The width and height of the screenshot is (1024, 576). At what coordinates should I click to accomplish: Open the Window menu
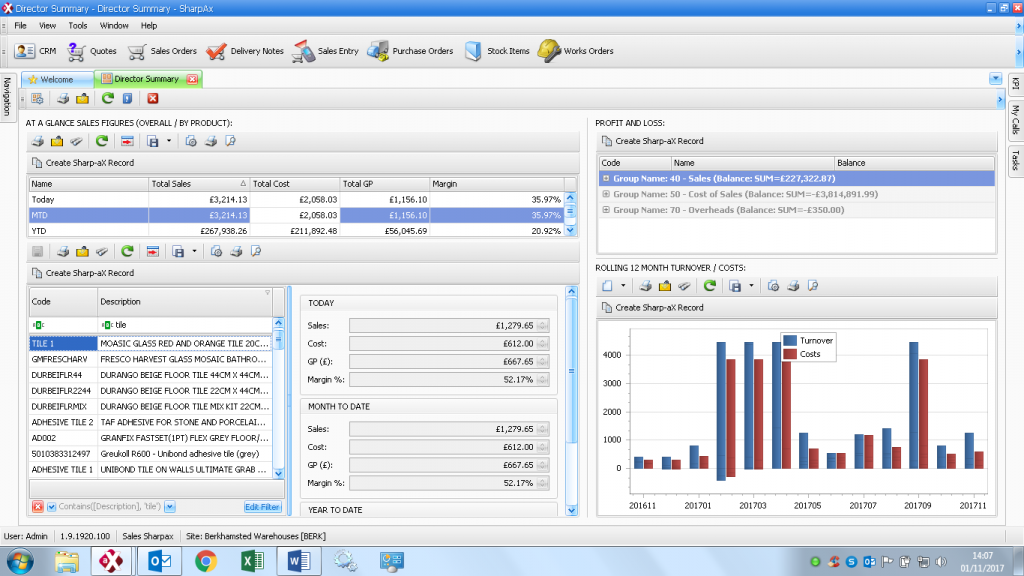click(x=114, y=25)
